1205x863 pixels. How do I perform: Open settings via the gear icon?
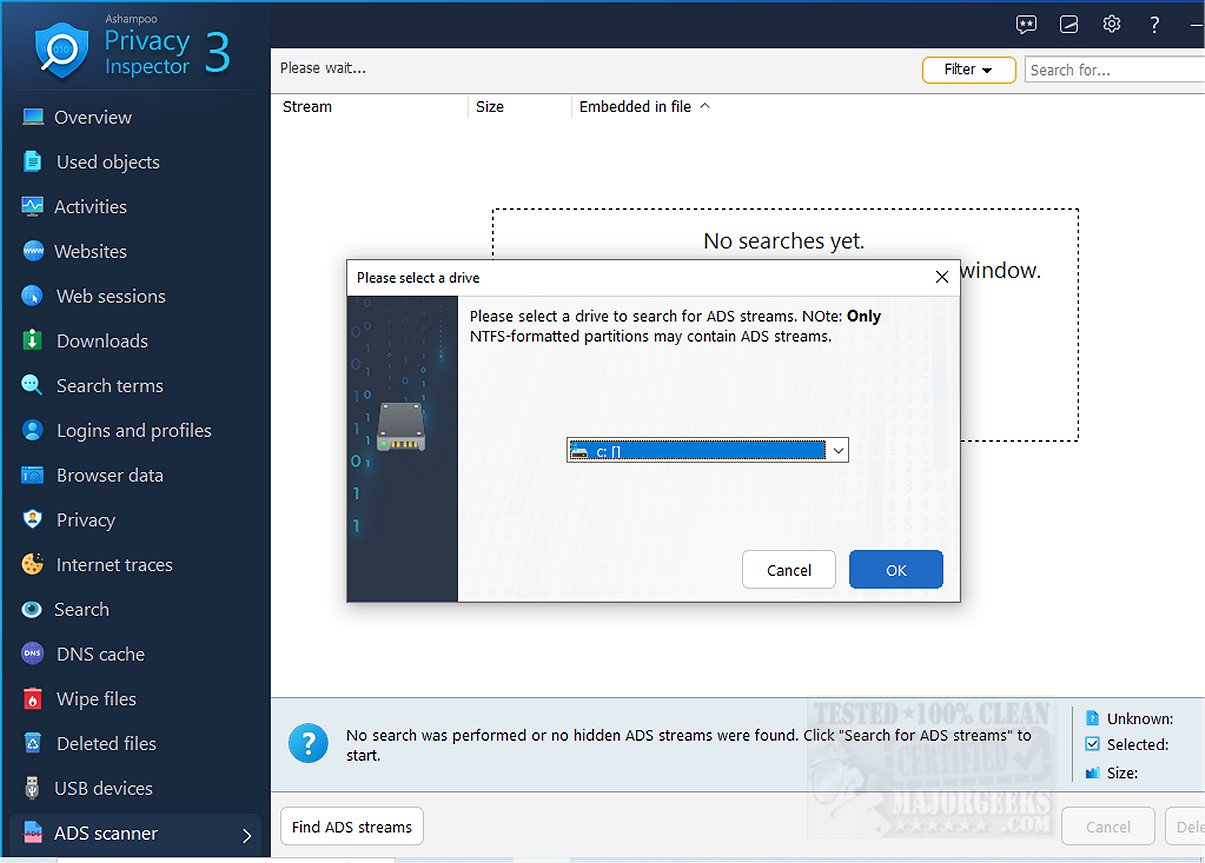[1112, 24]
